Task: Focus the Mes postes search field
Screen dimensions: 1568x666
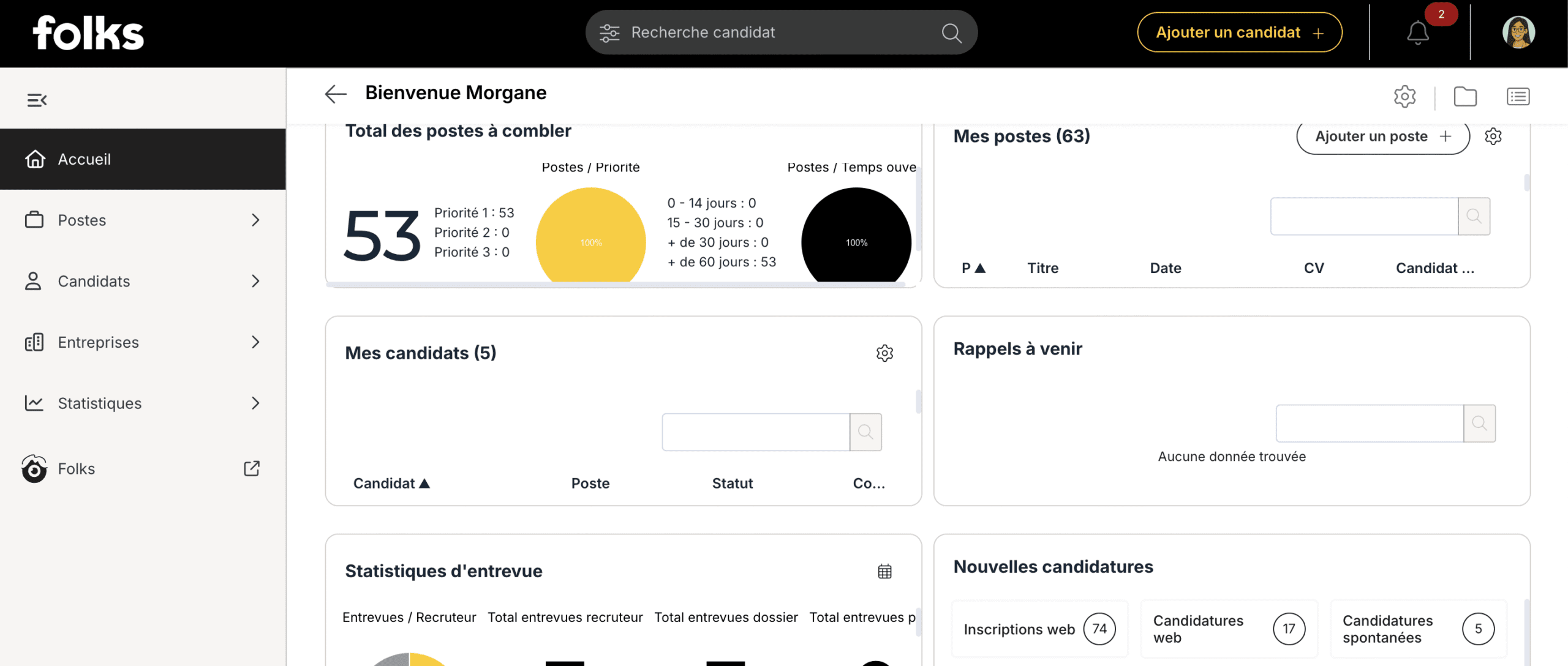Action: 1364,216
